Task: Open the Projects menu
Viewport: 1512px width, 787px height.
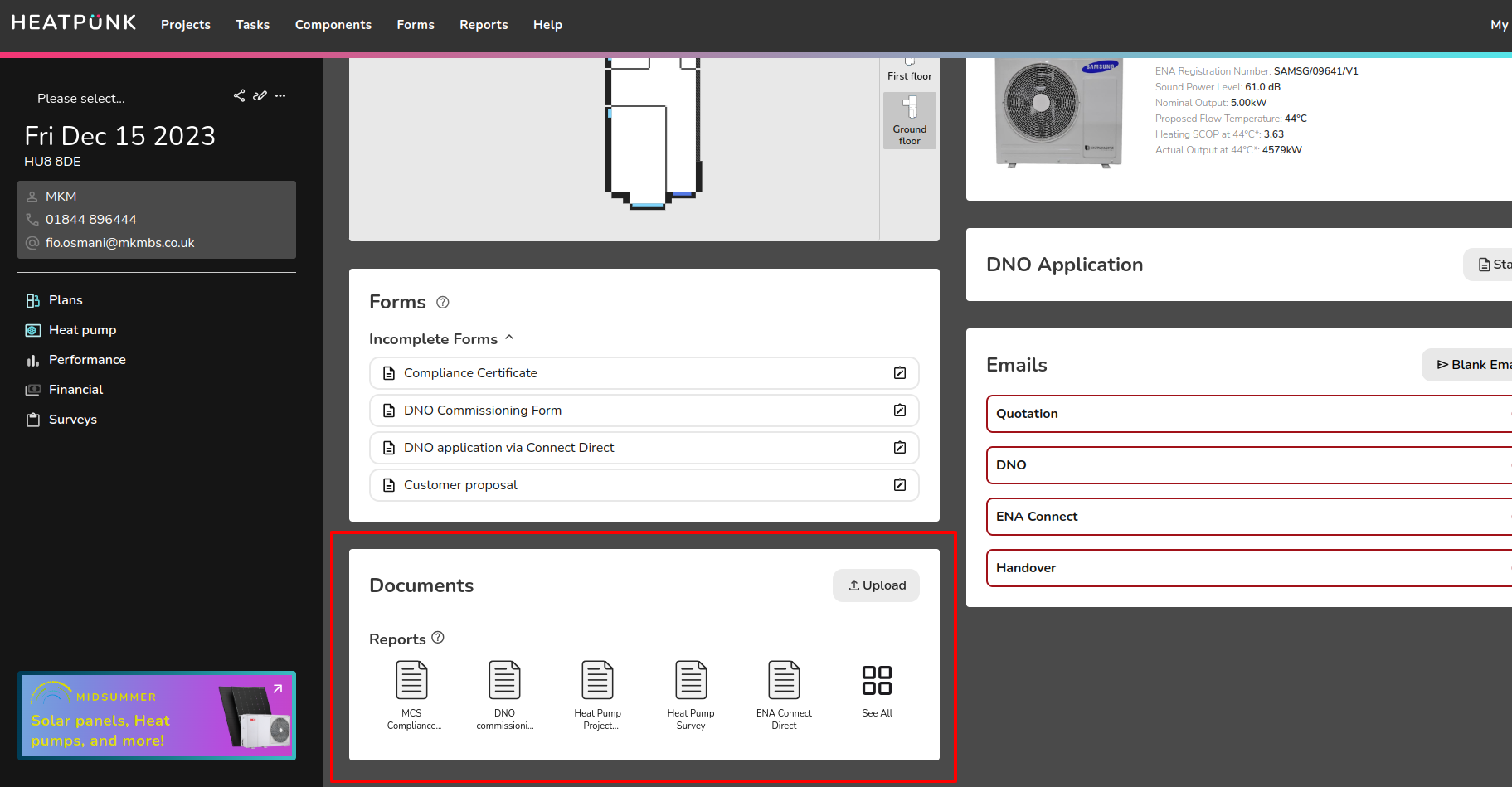Action: [x=186, y=25]
